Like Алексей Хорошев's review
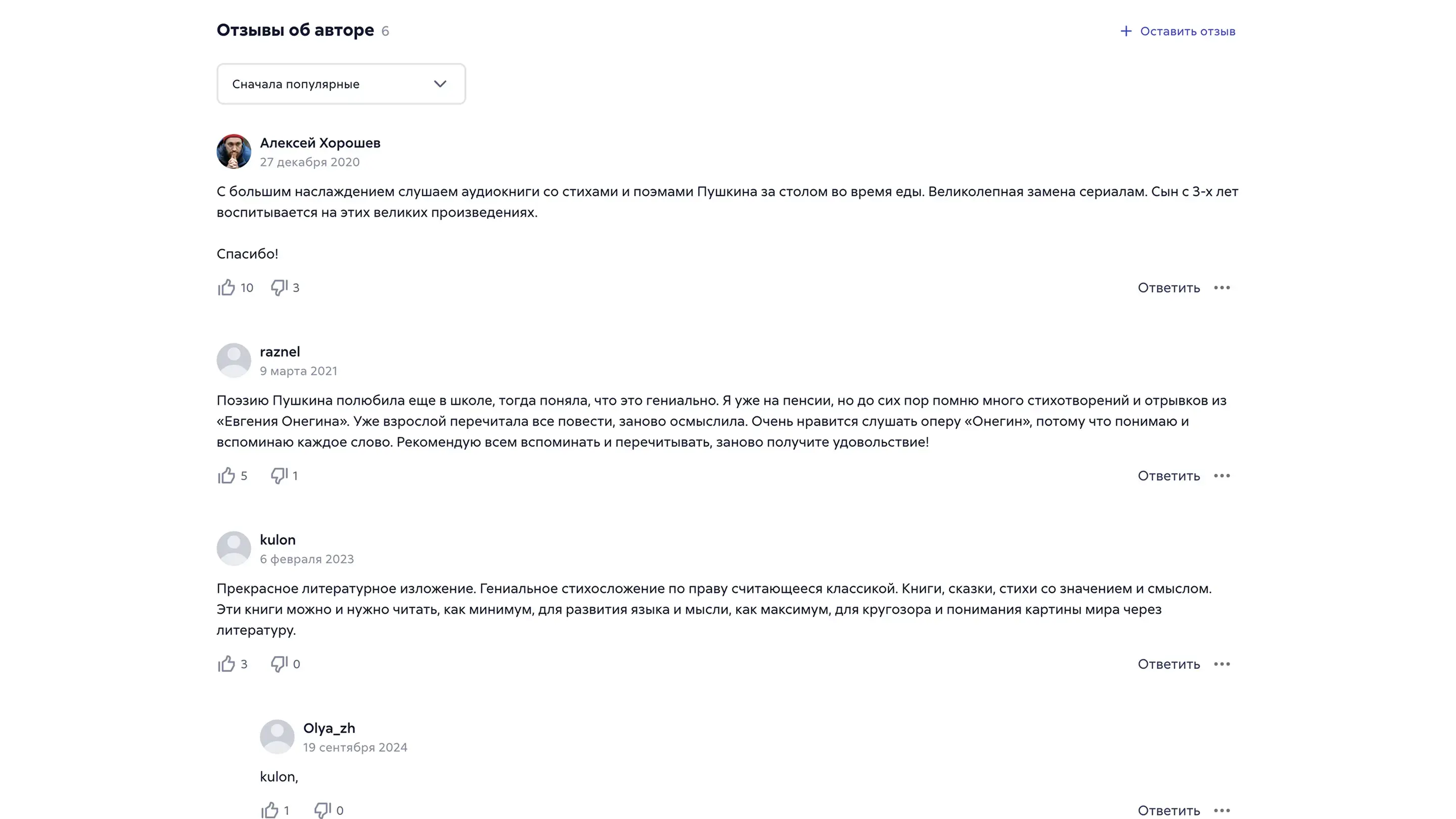 coord(226,287)
